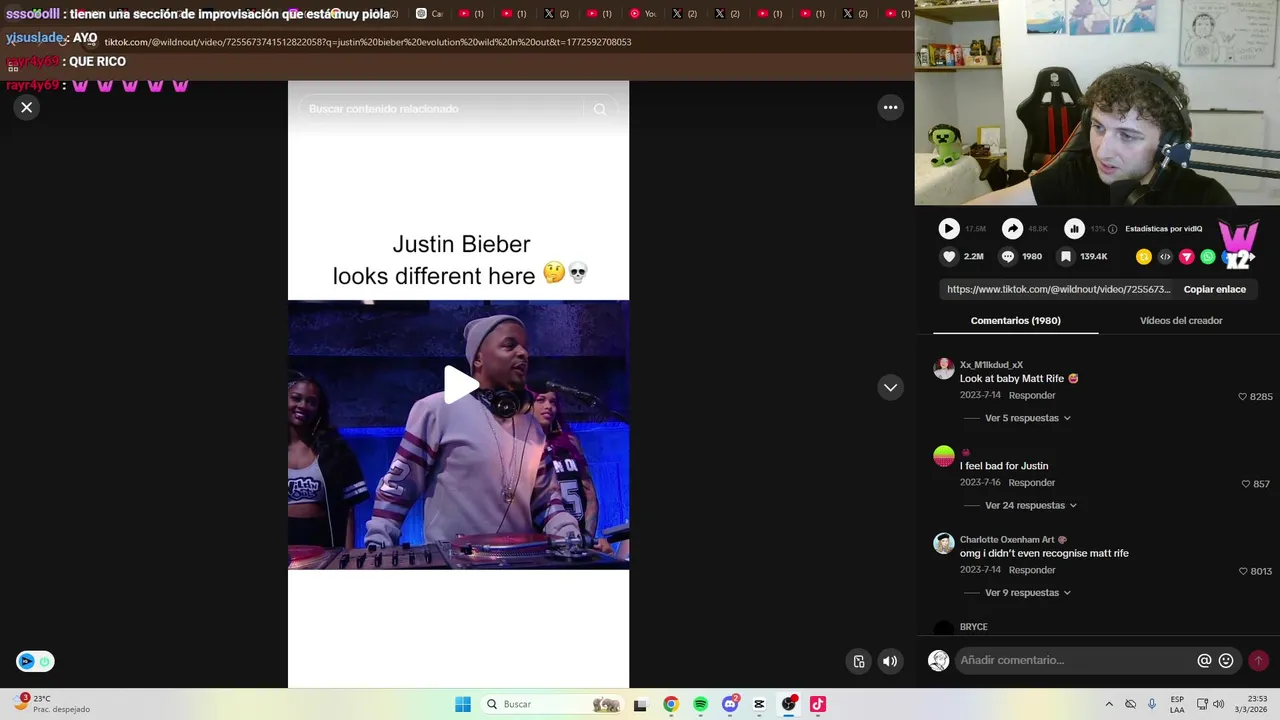Like the comment with 8285 likes
This screenshot has width=1280, height=720.
[1243, 397]
